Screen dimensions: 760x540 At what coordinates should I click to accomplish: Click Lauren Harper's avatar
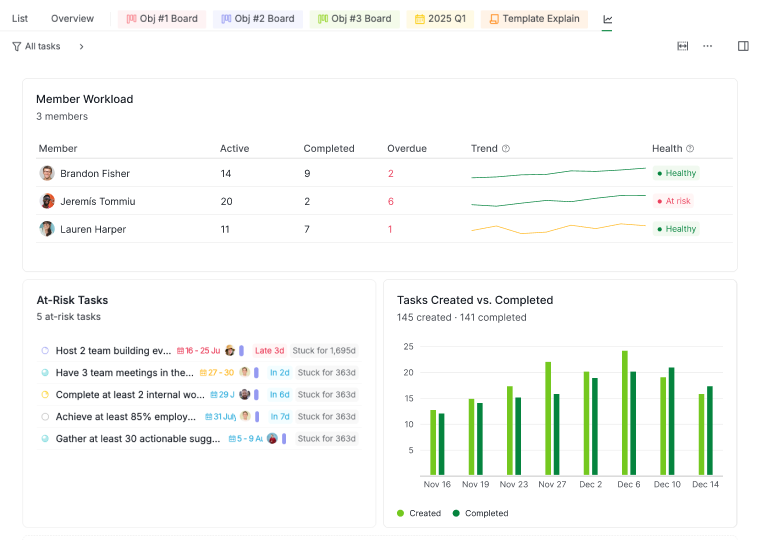click(47, 229)
